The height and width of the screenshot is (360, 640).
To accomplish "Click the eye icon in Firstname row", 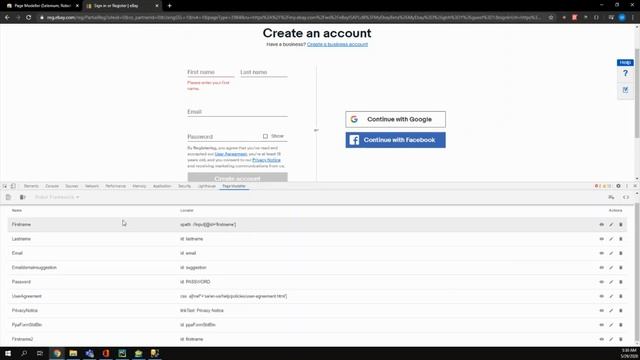I will click(601, 224).
